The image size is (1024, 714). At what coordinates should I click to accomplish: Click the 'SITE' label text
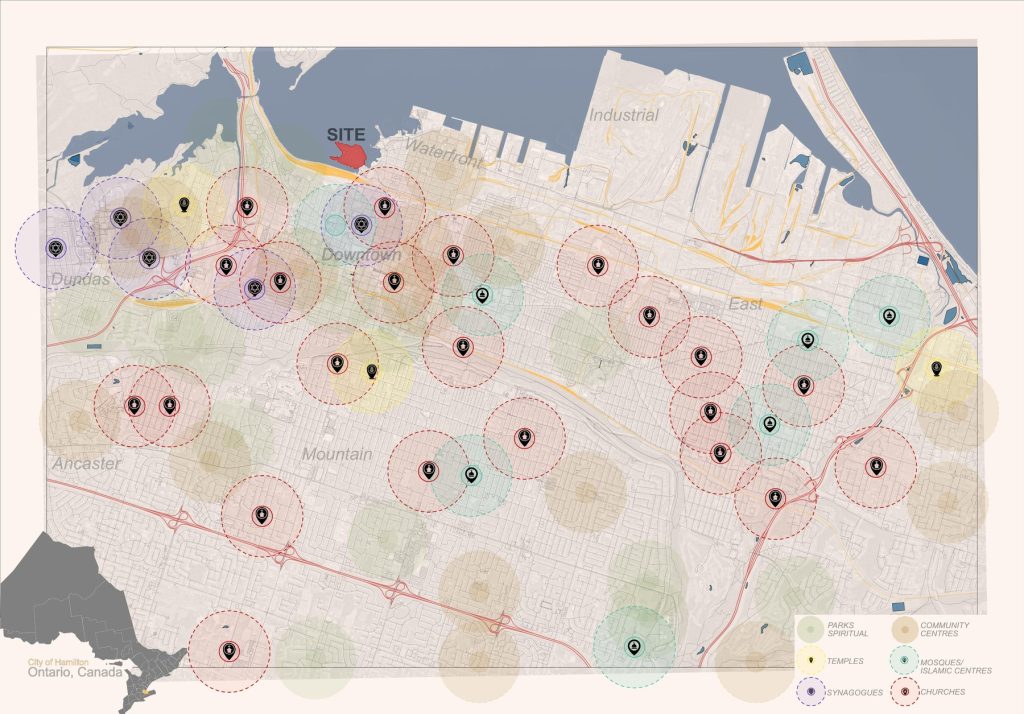coord(346,135)
